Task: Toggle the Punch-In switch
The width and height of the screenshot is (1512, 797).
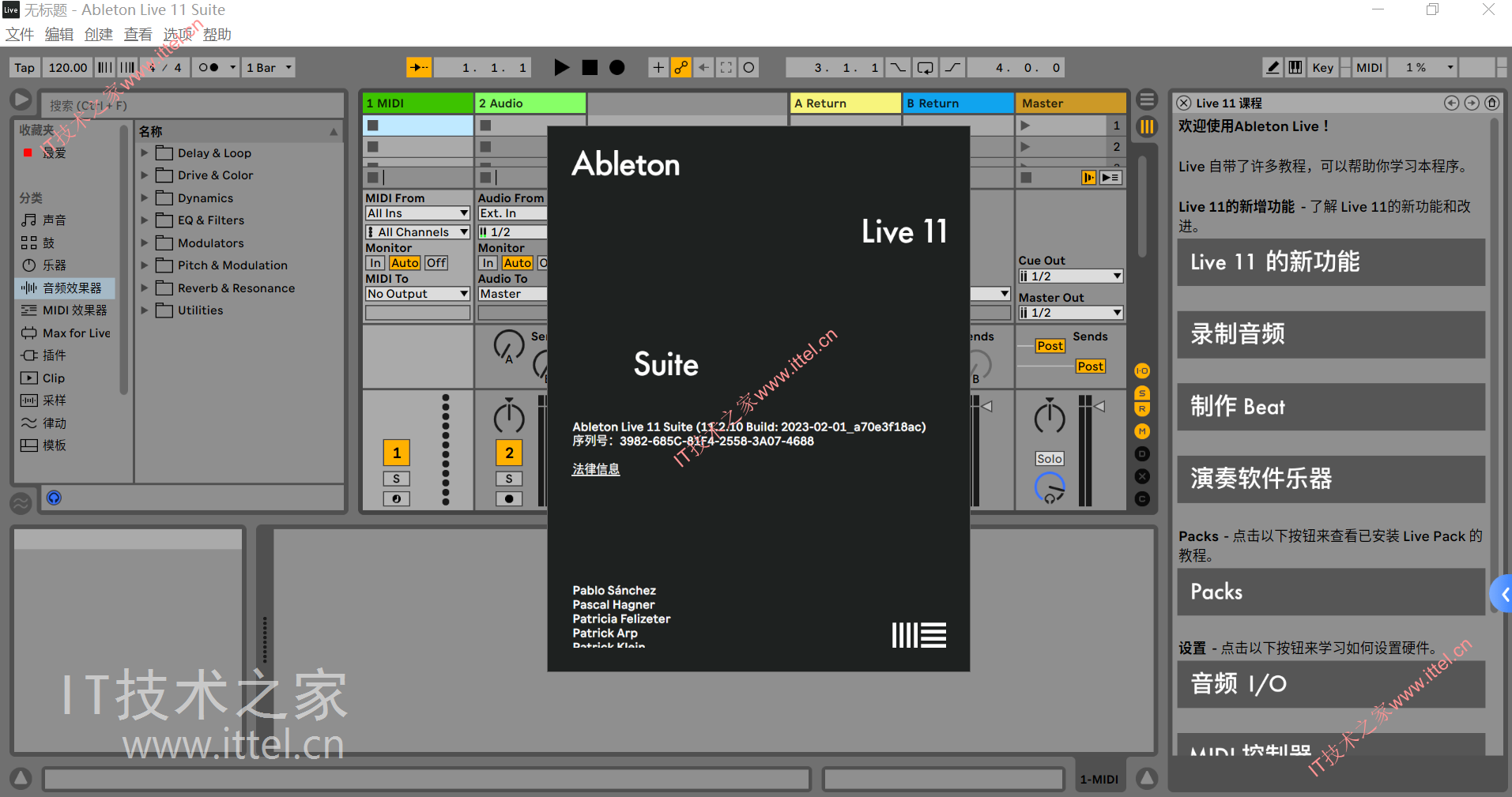Action: pos(898,67)
